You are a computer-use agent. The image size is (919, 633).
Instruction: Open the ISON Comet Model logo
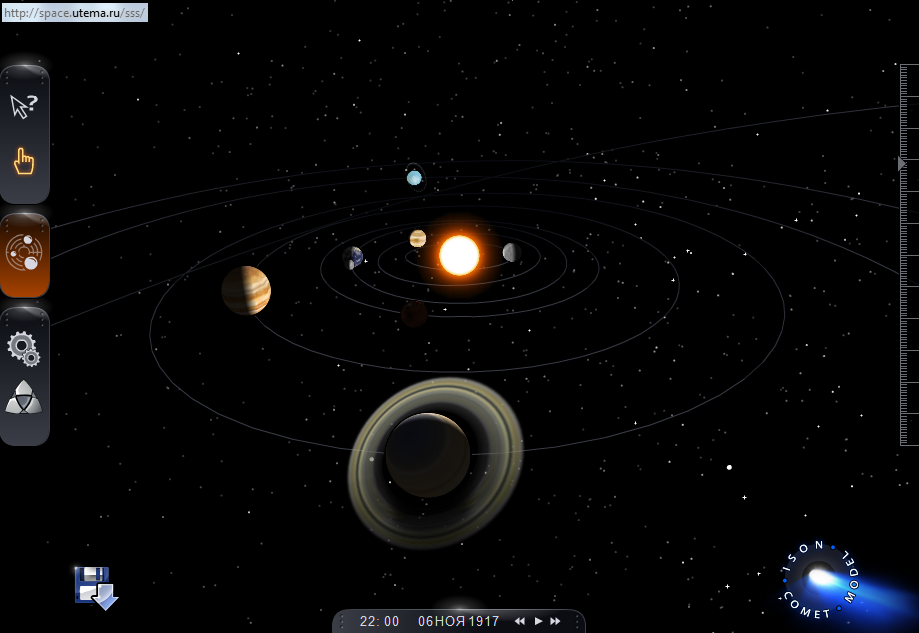pos(822,577)
